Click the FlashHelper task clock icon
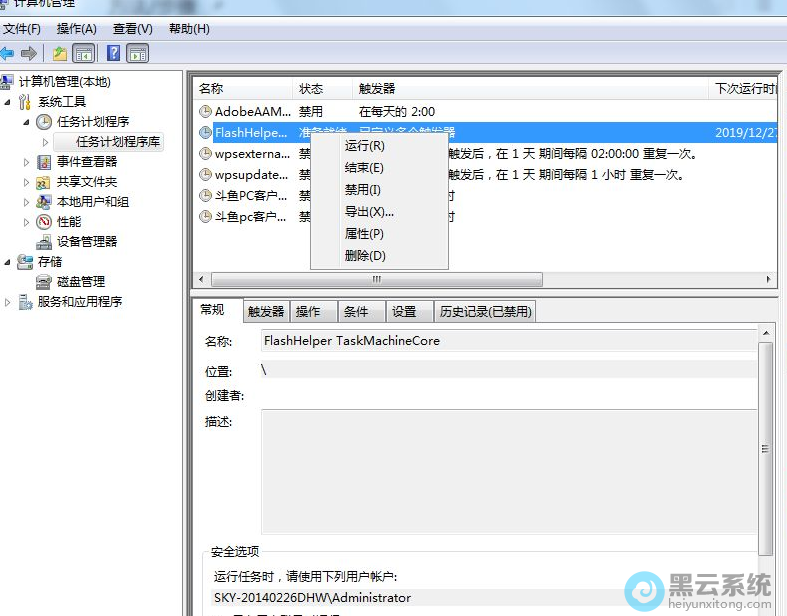The height and width of the screenshot is (616, 787). click(x=205, y=133)
